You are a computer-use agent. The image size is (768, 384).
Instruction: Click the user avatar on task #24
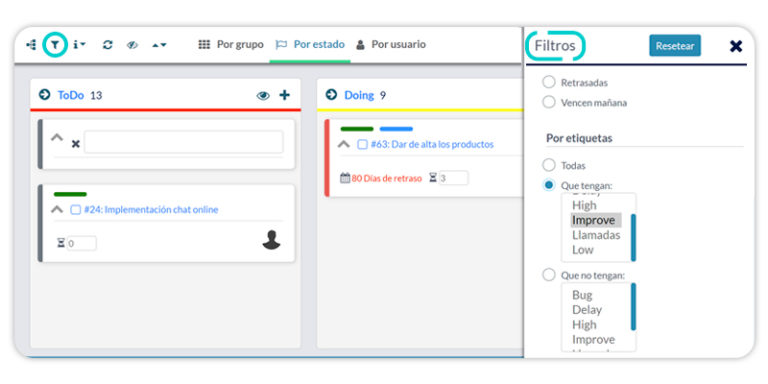pos(271,240)
